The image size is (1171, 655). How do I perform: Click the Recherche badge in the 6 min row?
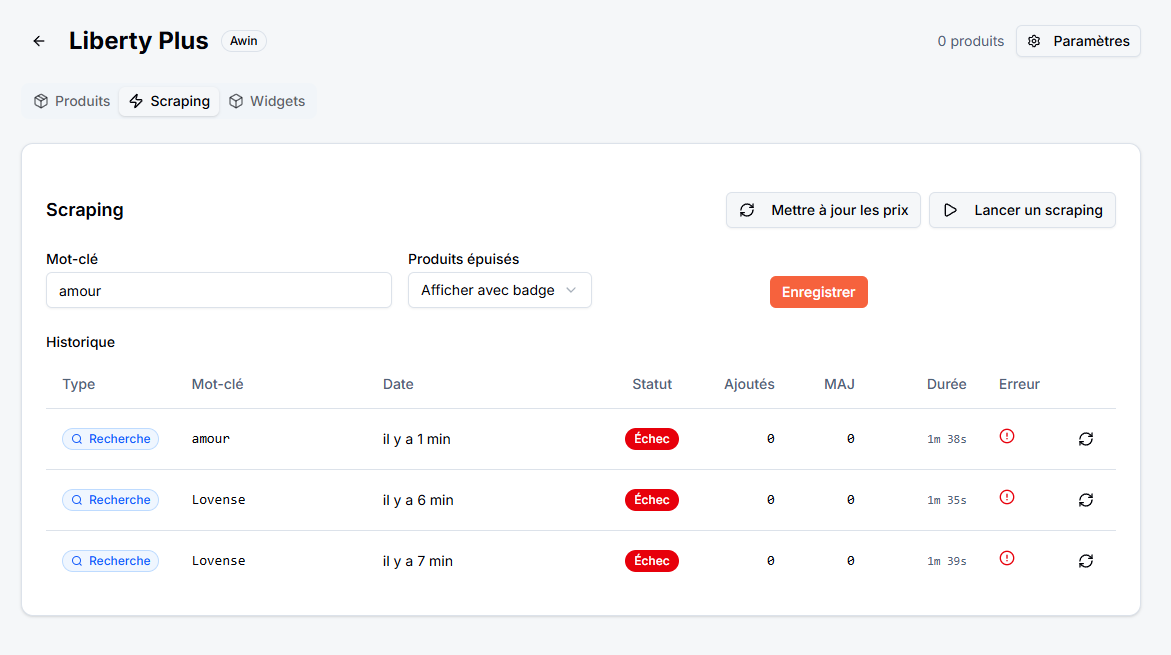coord(111,500)
